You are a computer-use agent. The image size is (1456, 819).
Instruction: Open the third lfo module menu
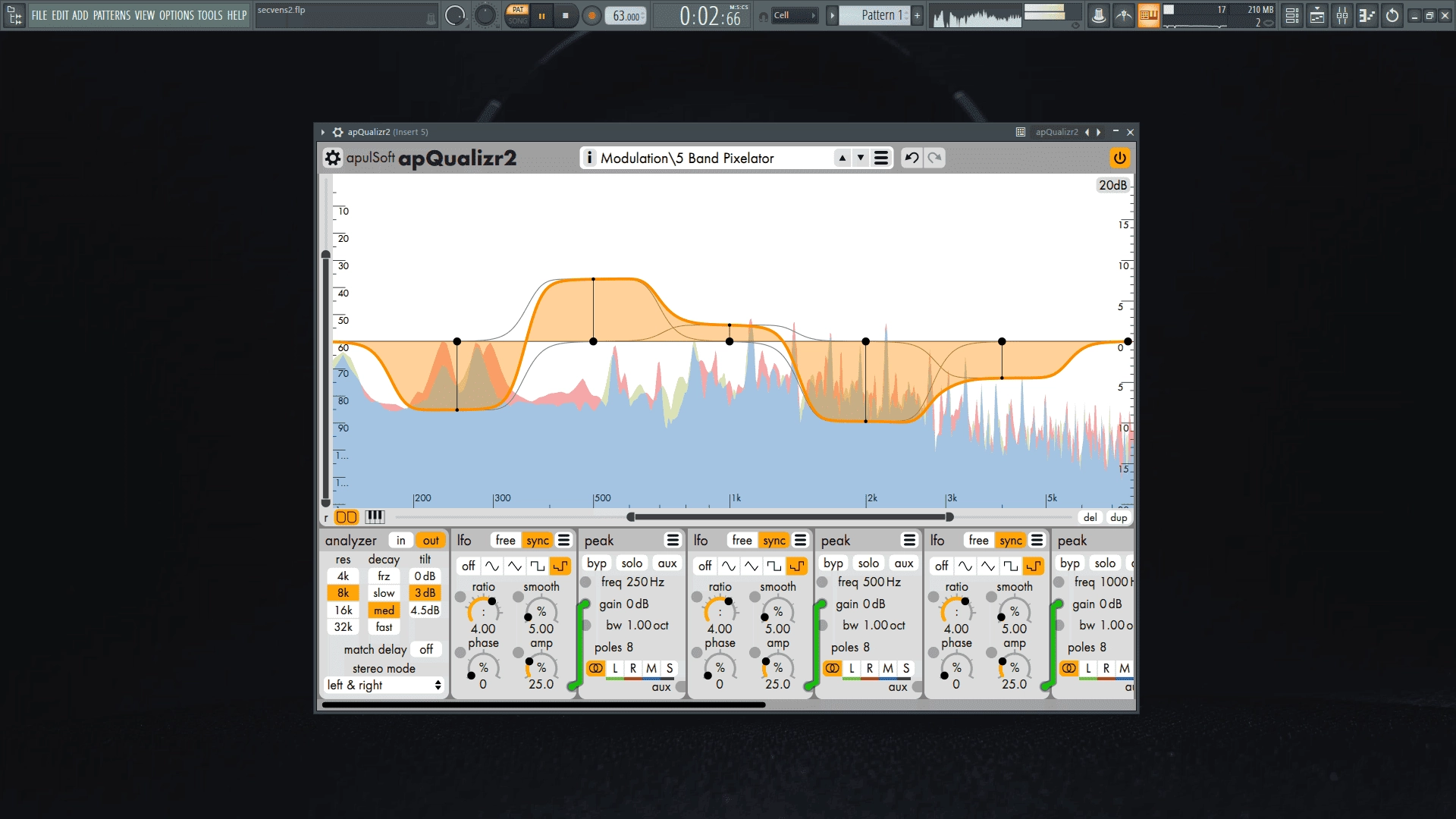[x=1037, y=540]
